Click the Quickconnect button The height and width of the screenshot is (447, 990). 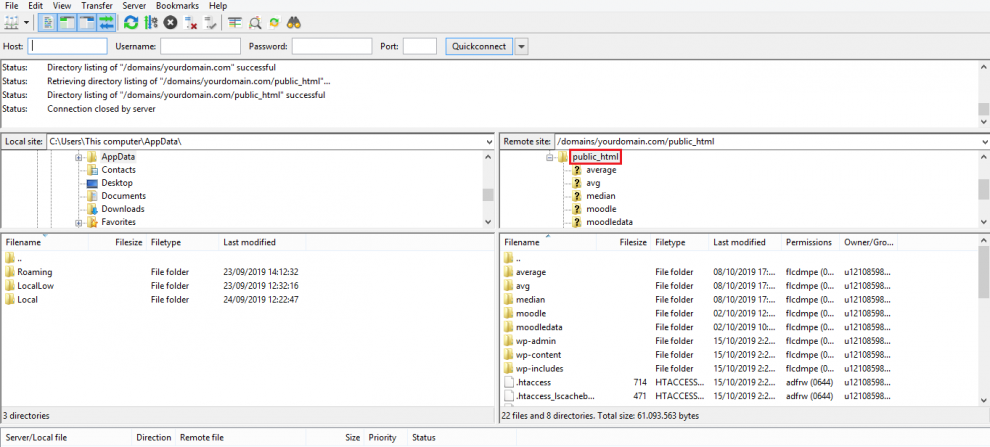479,46
